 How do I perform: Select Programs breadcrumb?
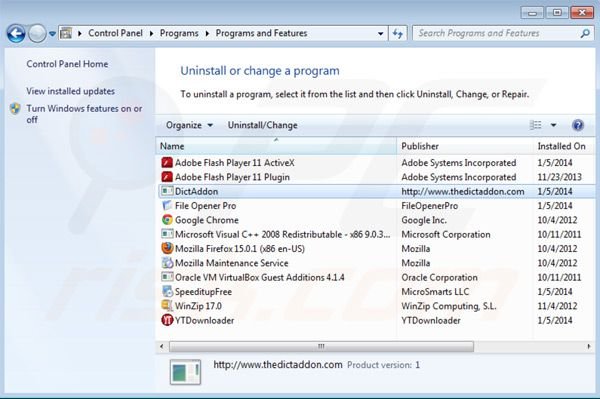click(179, 33)
